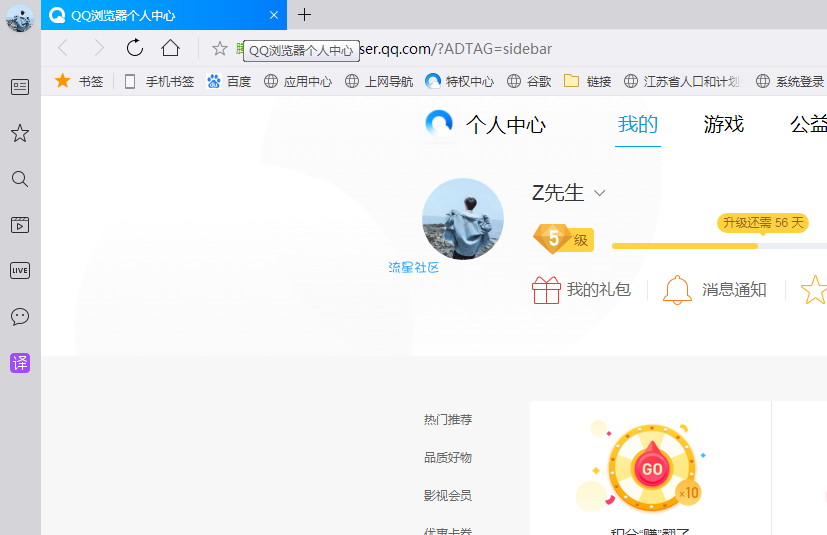
Task: Open the 特权中心 bookmark
Action: (x=459, y=81)
